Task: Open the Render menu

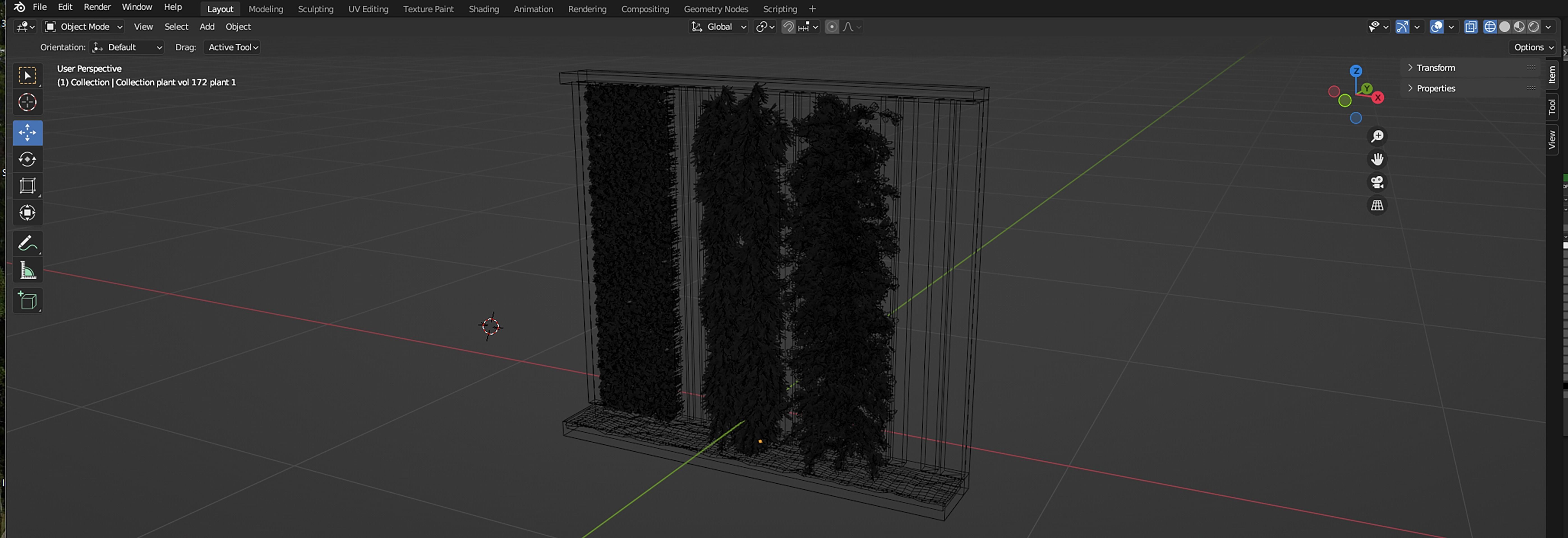Action: pyautogui.click(x=97, y=7)
